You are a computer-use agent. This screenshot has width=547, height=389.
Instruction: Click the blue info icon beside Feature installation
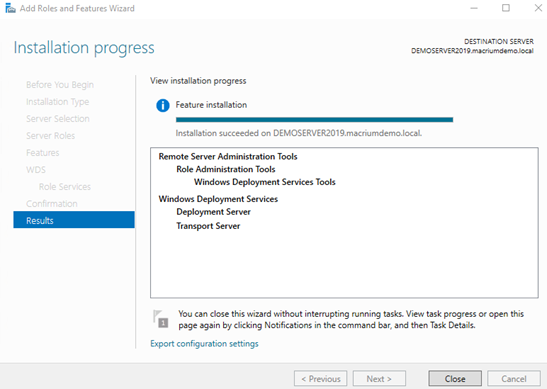[163, 105]
